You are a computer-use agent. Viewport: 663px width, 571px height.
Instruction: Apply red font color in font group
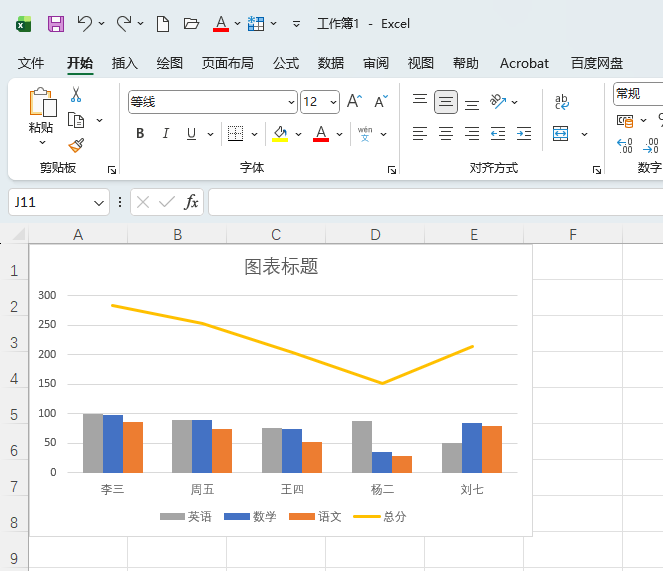pos(321,134)
